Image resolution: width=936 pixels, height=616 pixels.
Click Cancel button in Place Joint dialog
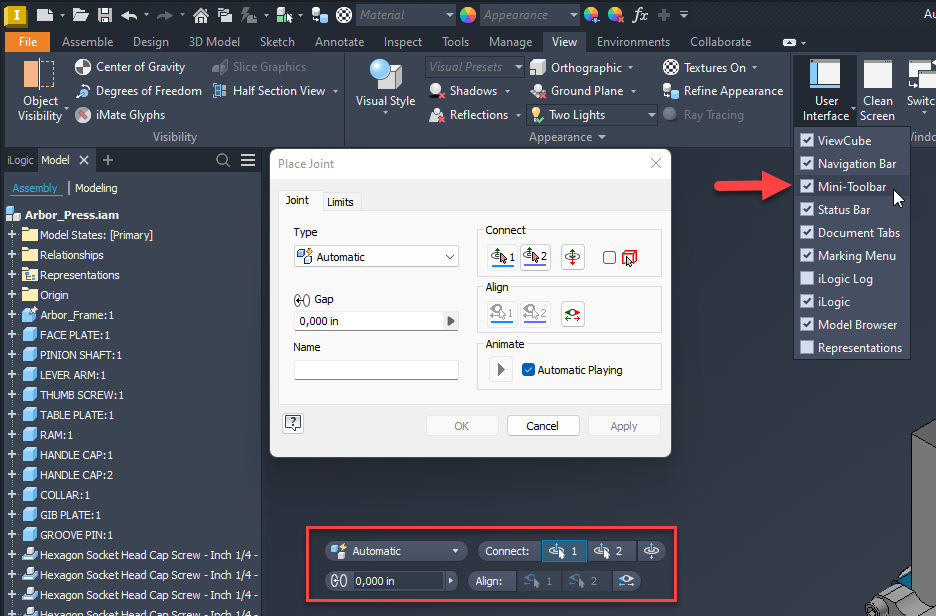(x=543, y=426)
